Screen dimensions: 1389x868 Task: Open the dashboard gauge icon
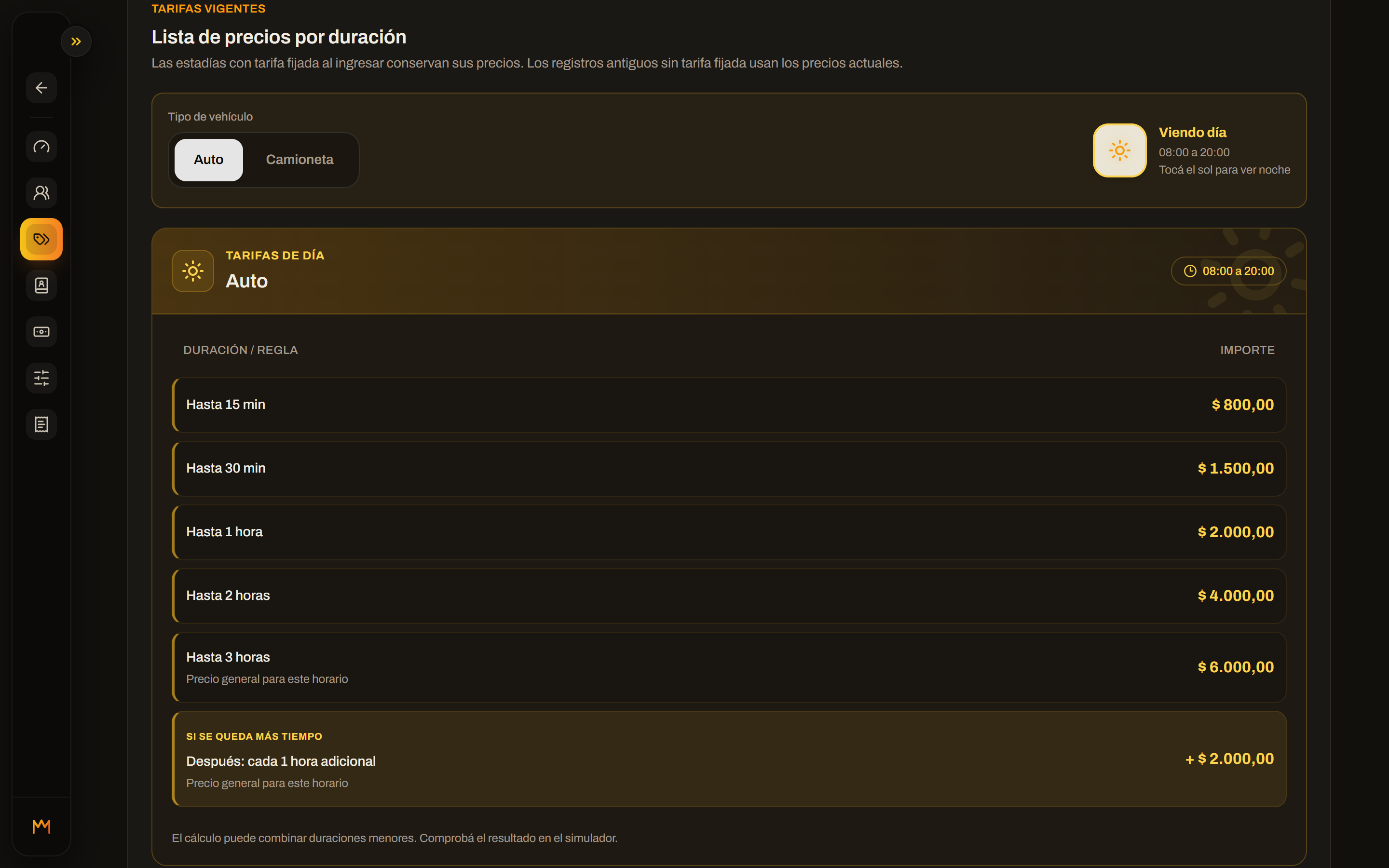point(41,147)
